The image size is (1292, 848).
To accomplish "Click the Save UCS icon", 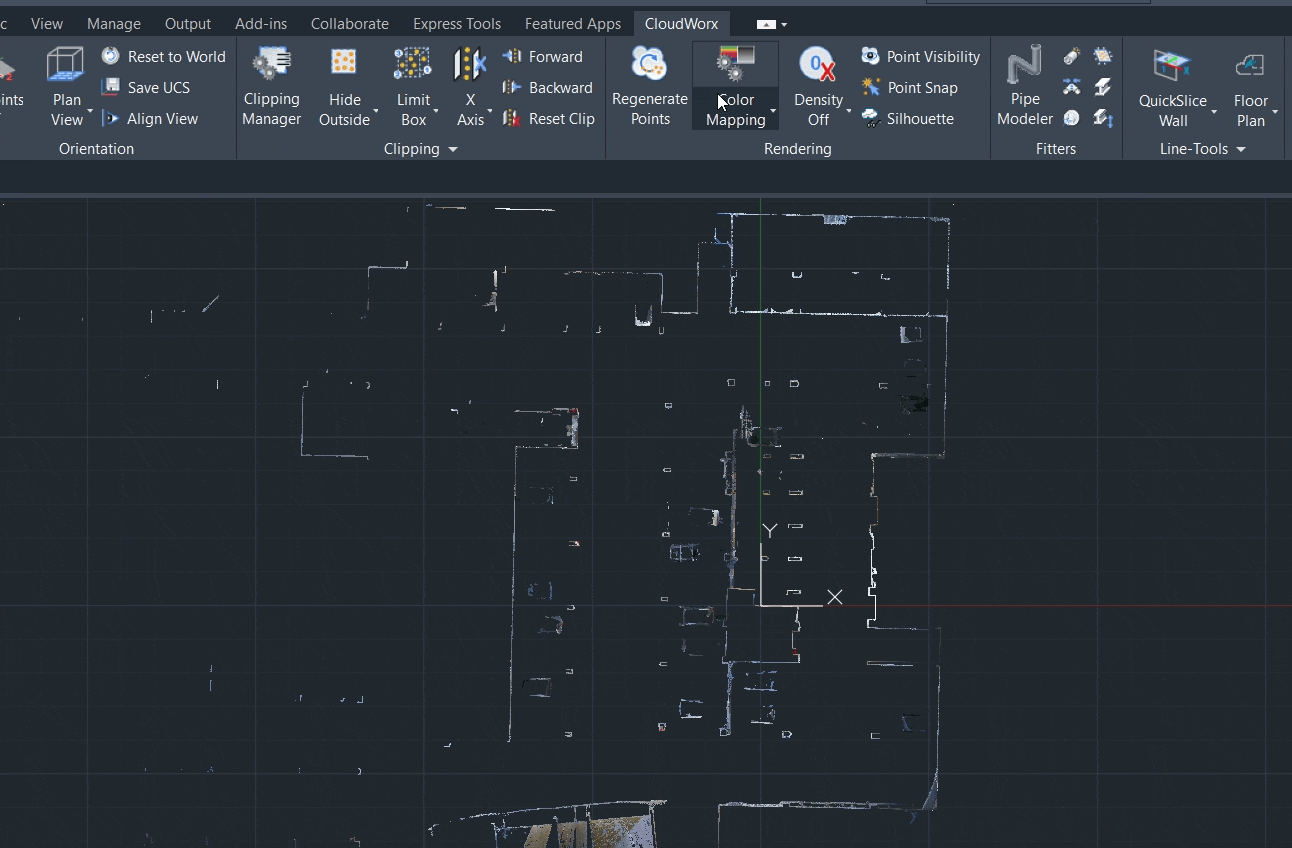I will [111, 88].
